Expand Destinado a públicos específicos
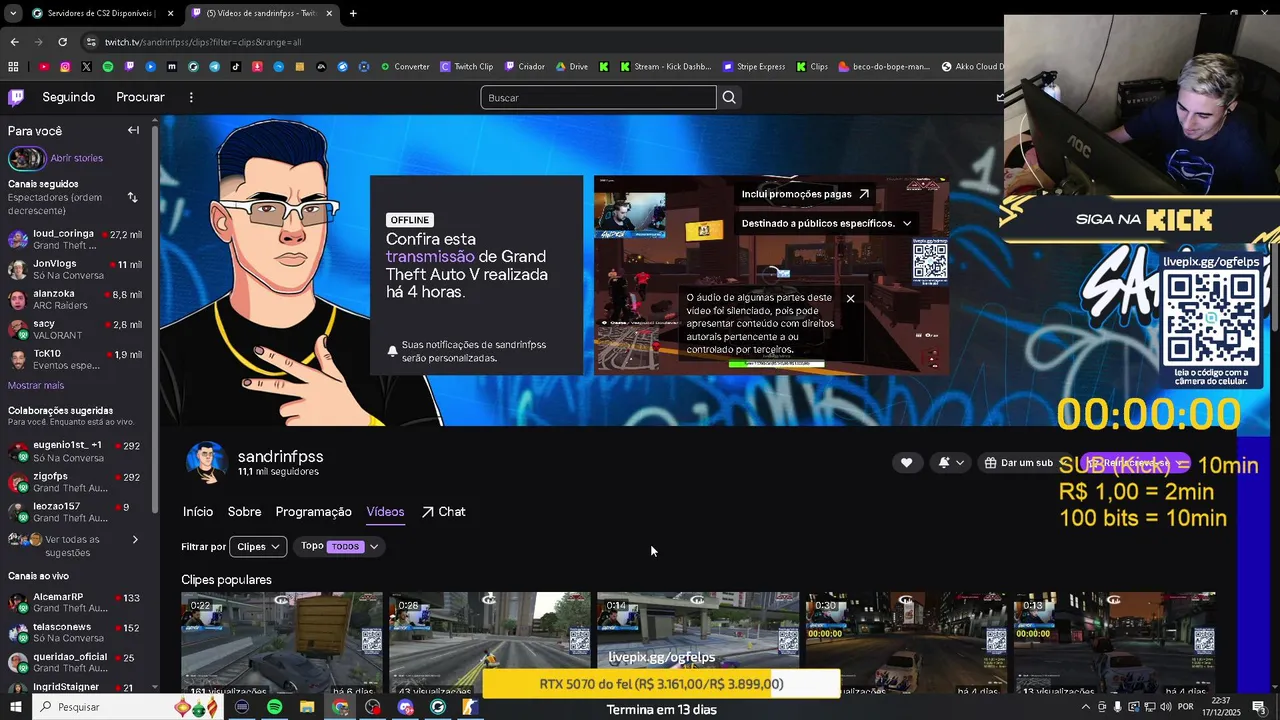This screenshot has width=1280, height=720. (x=826, y=223)
